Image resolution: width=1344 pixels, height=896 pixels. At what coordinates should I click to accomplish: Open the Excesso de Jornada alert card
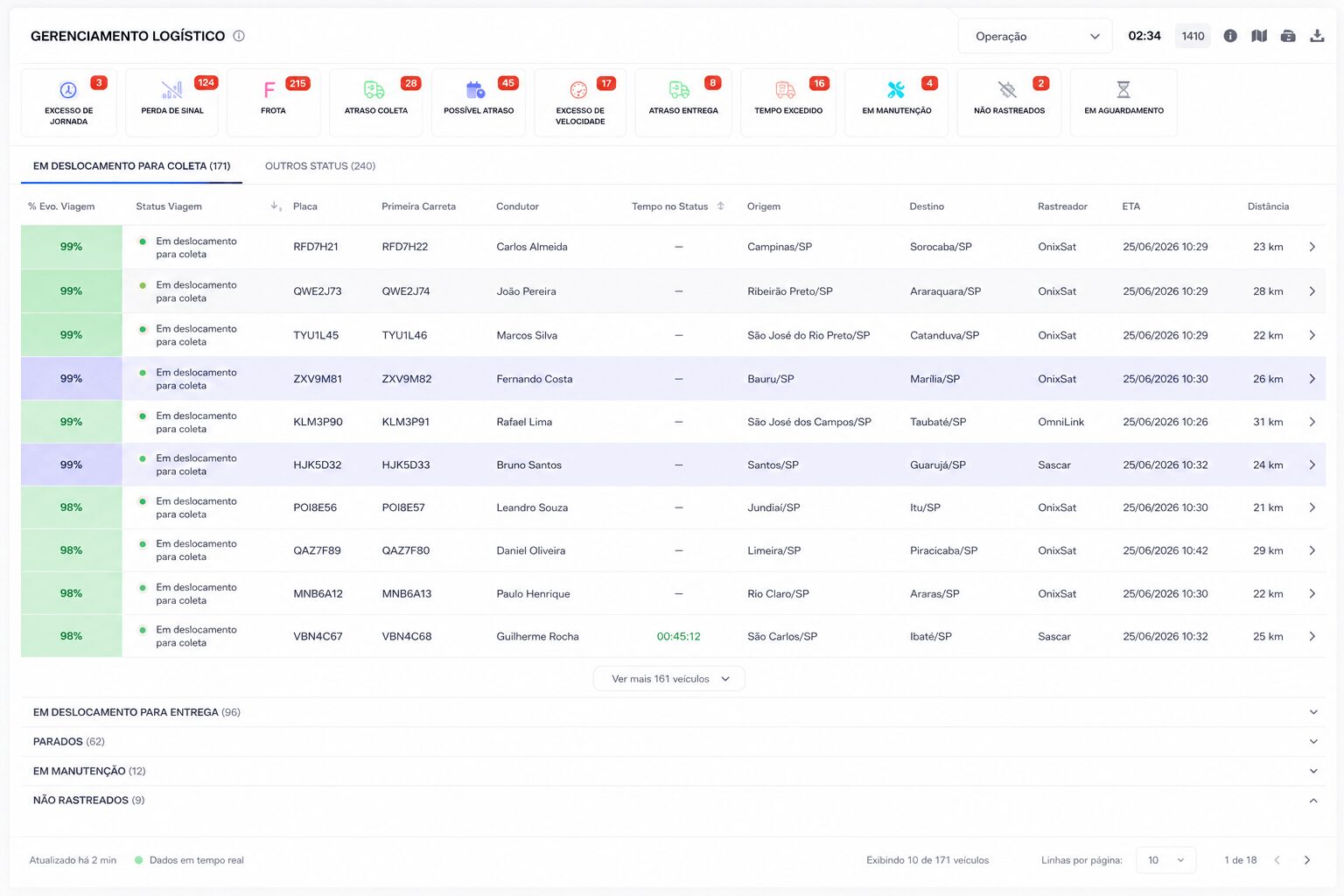(x=68, y=102)
